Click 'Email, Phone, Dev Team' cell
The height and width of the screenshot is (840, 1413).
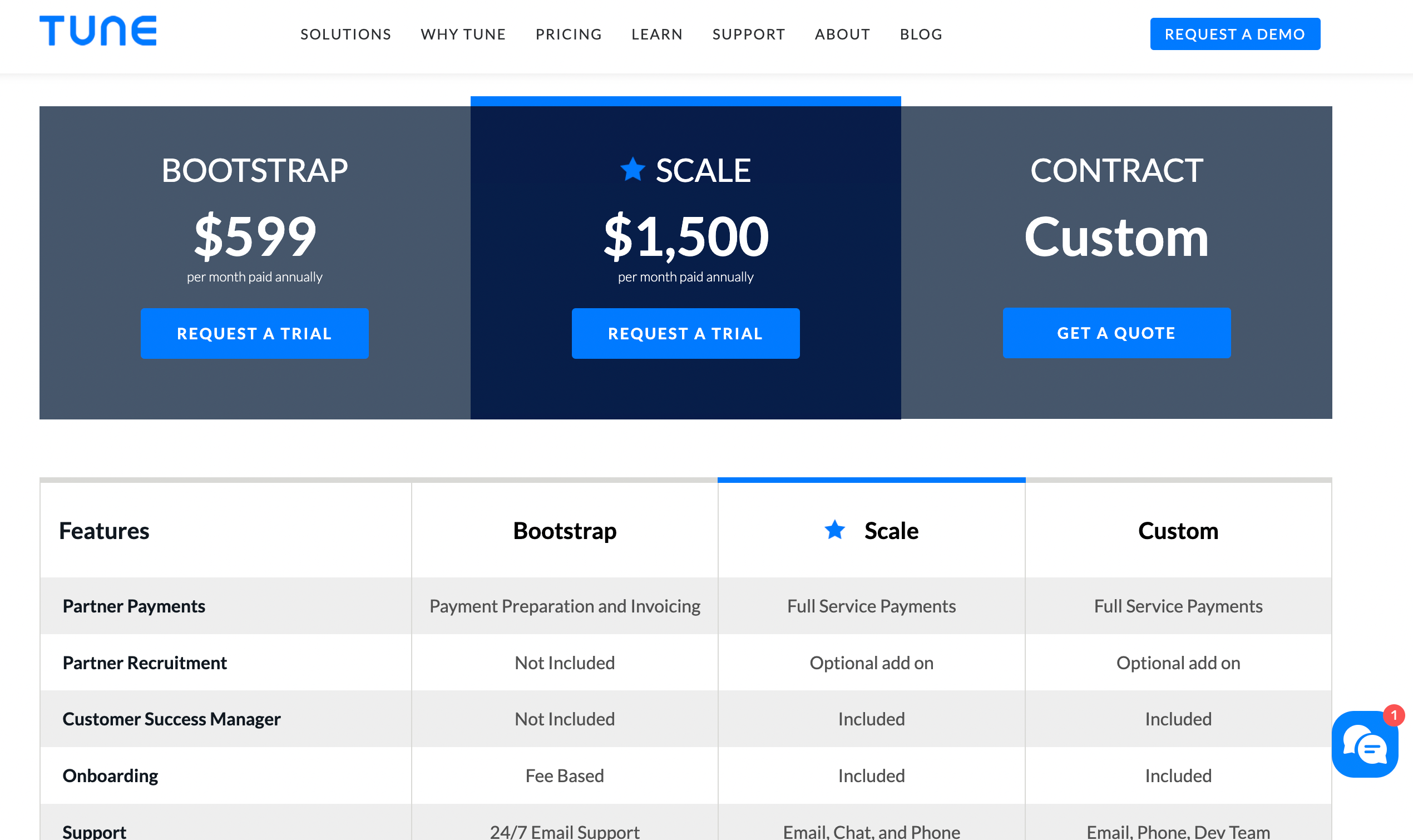click(x=1178, y=832)
